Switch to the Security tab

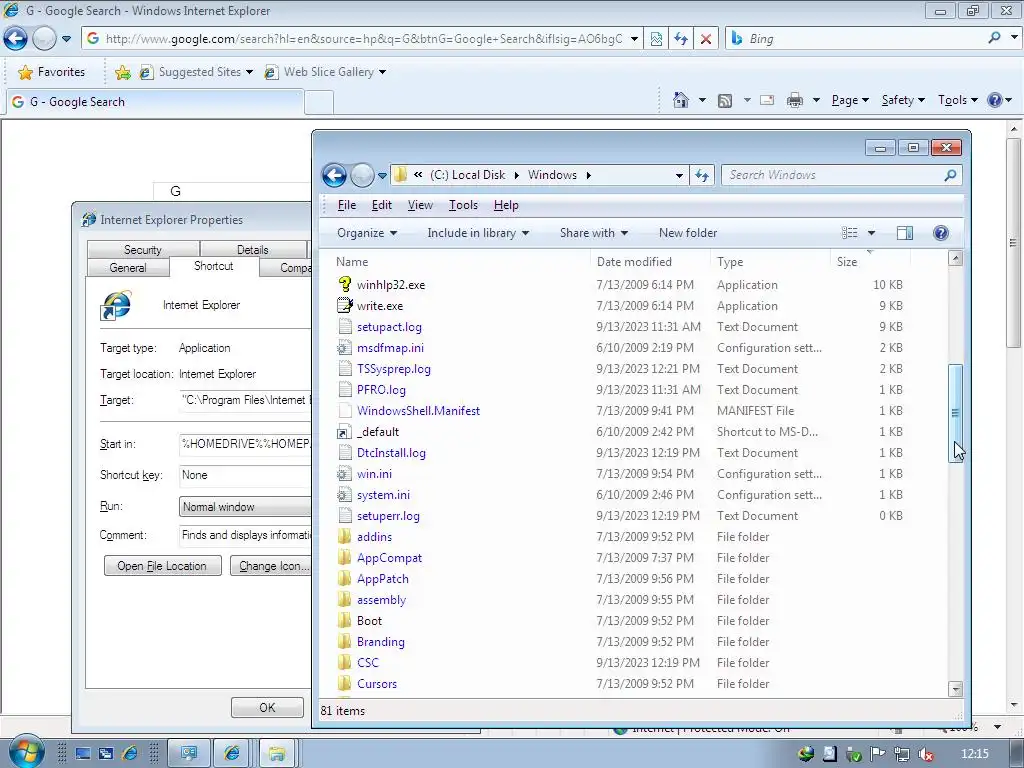point(142,249)
